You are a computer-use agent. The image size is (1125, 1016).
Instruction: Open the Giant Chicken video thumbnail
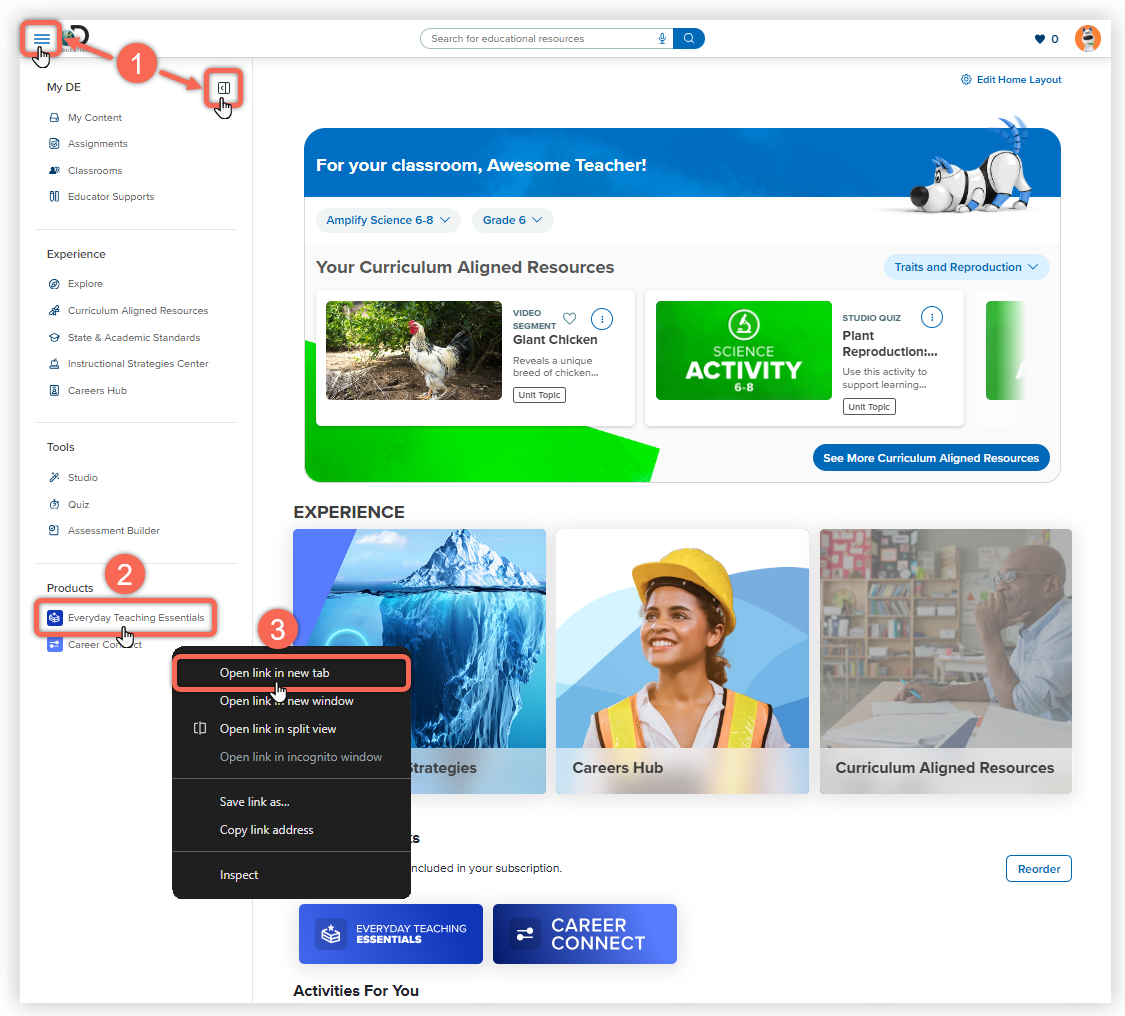[414, 350]
